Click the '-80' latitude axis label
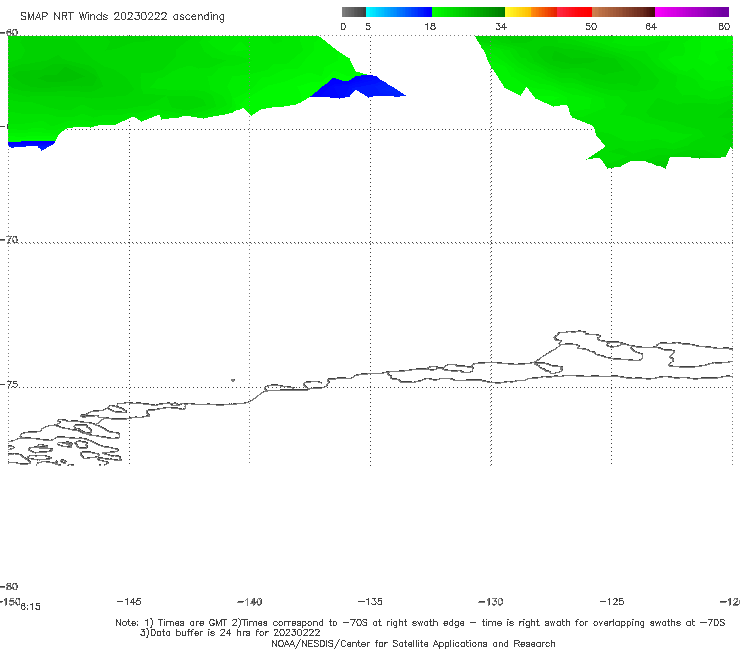Screen dimensions: 740x650 [9, 586]
